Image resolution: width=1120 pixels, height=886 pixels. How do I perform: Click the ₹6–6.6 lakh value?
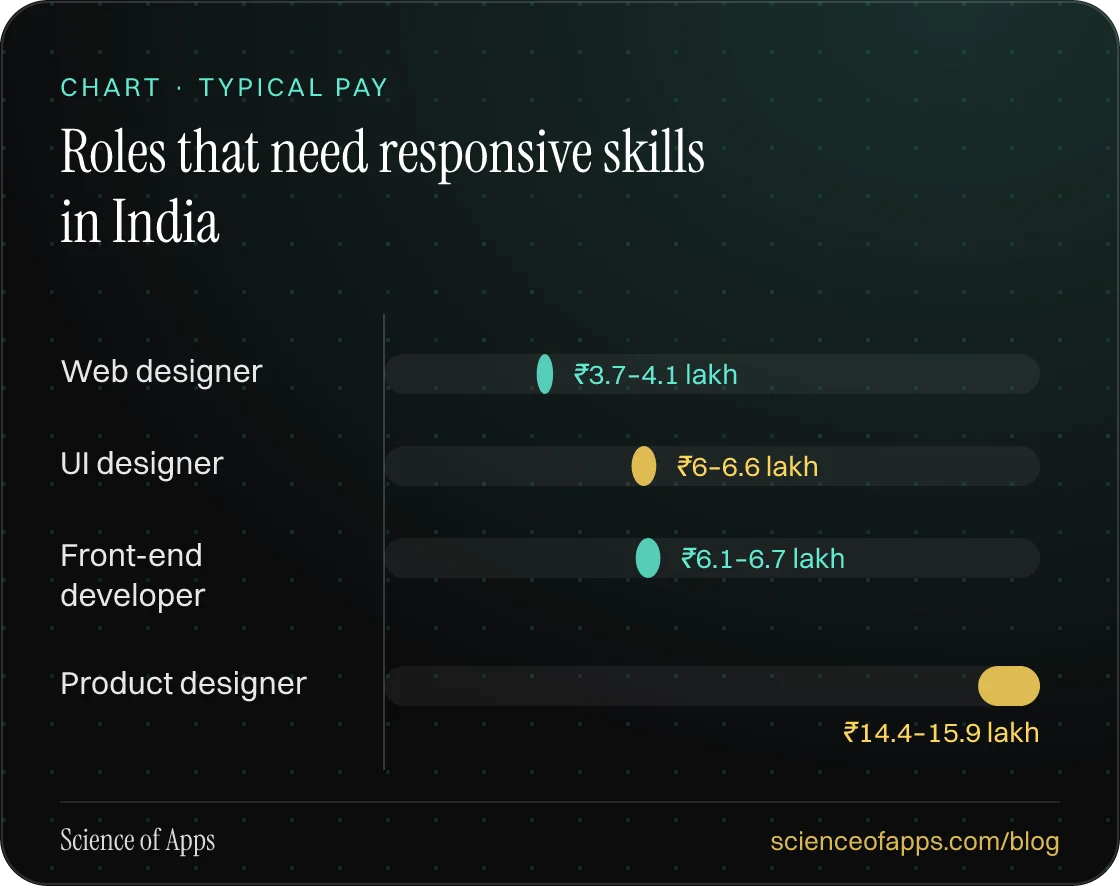coord(747,467)
